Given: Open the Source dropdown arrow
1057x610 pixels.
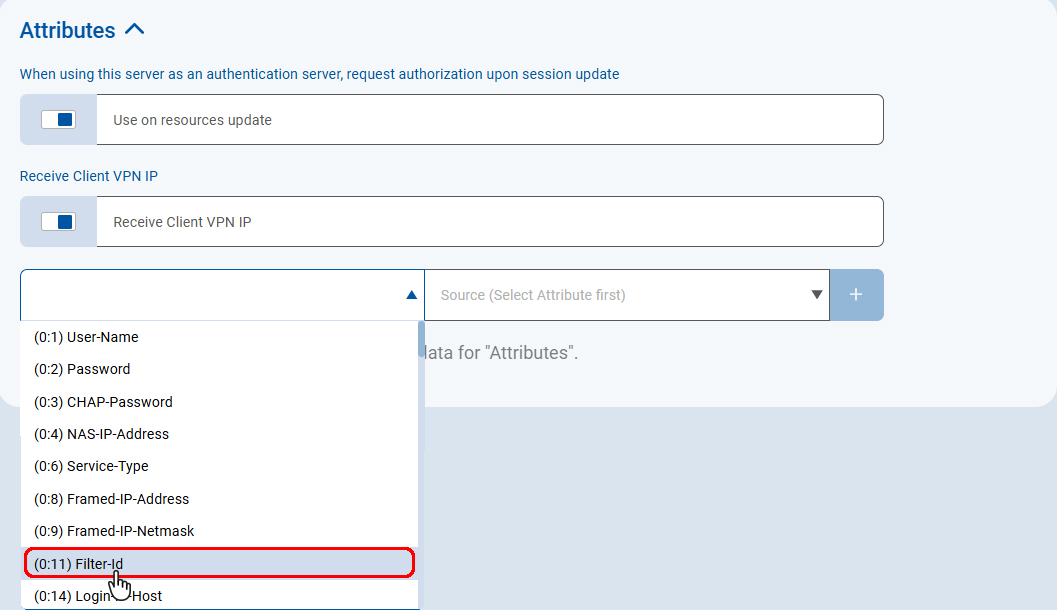Looking at the screenshot, I should 816,295.
